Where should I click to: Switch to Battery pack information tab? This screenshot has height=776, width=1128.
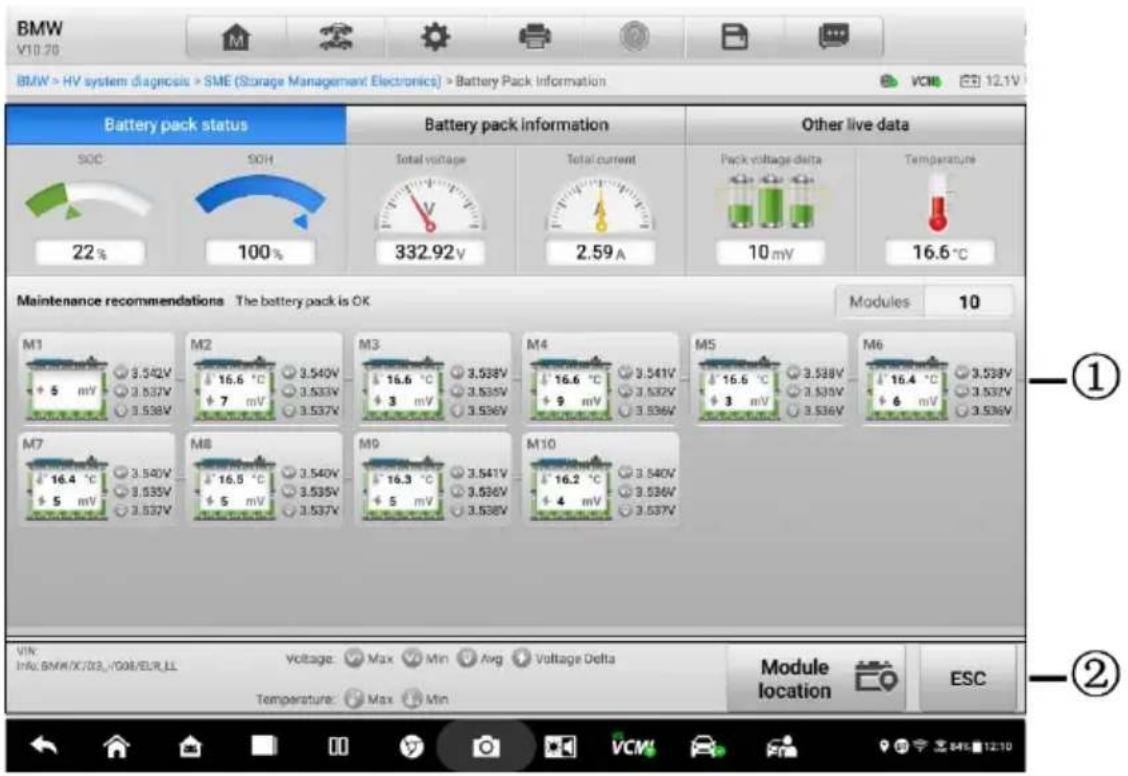516,125
